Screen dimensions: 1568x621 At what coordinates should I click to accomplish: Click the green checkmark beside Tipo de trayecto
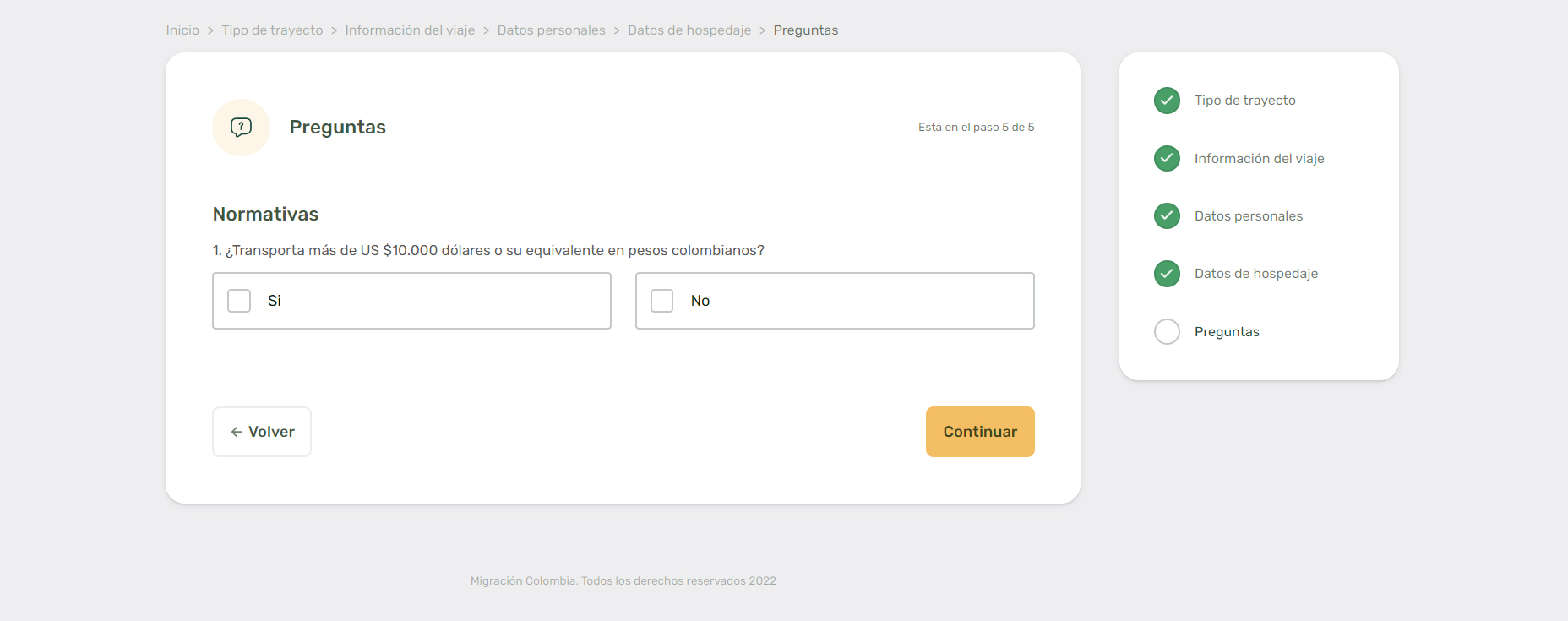[x=1167, y=101]
